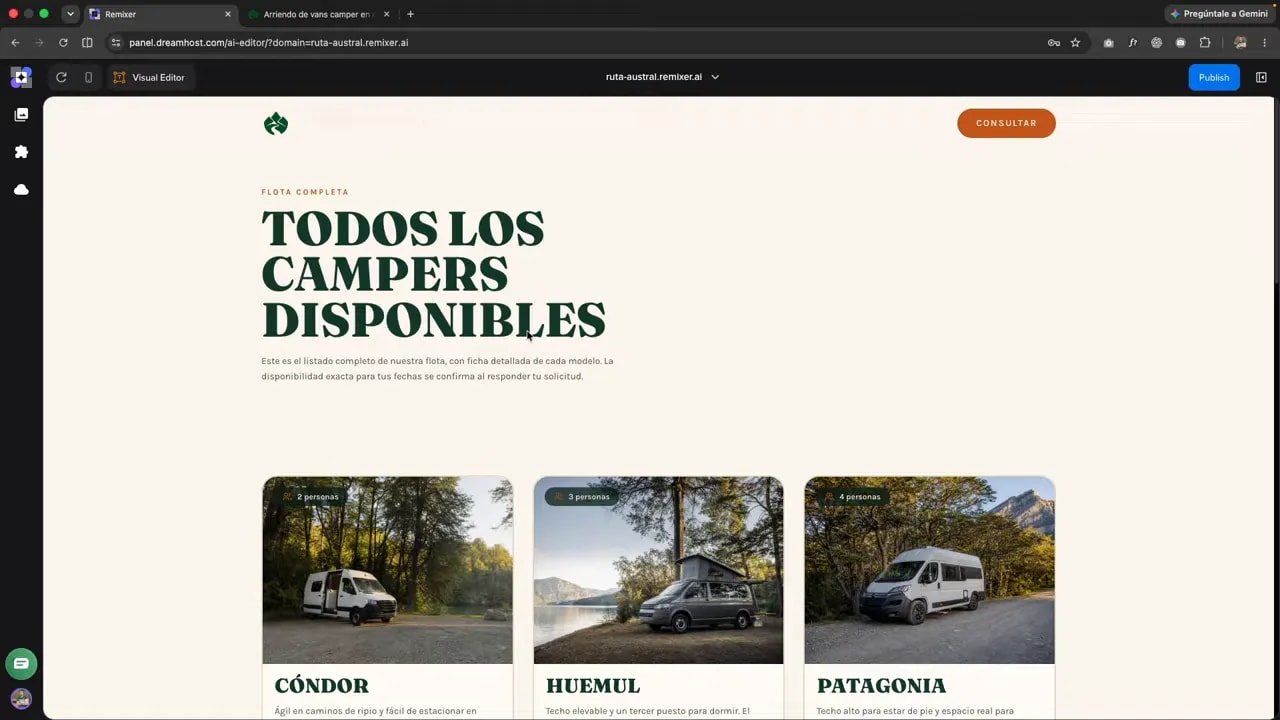Open the browser extensions puzzle icon
The image size is (1280, 720).
point(1204,43)
